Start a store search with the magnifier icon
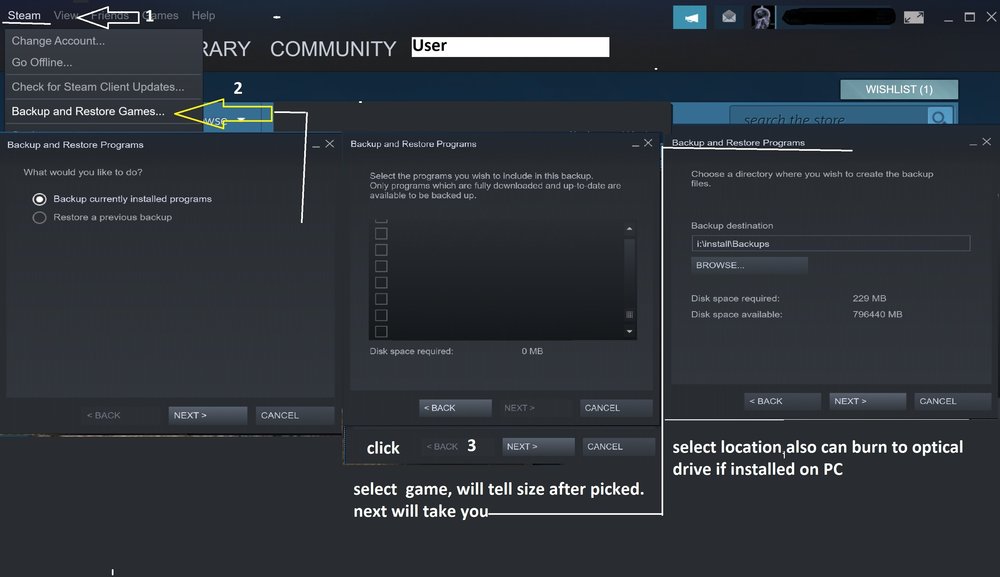The height and width of the screenshot is (577, 1000). click(938, 118)
